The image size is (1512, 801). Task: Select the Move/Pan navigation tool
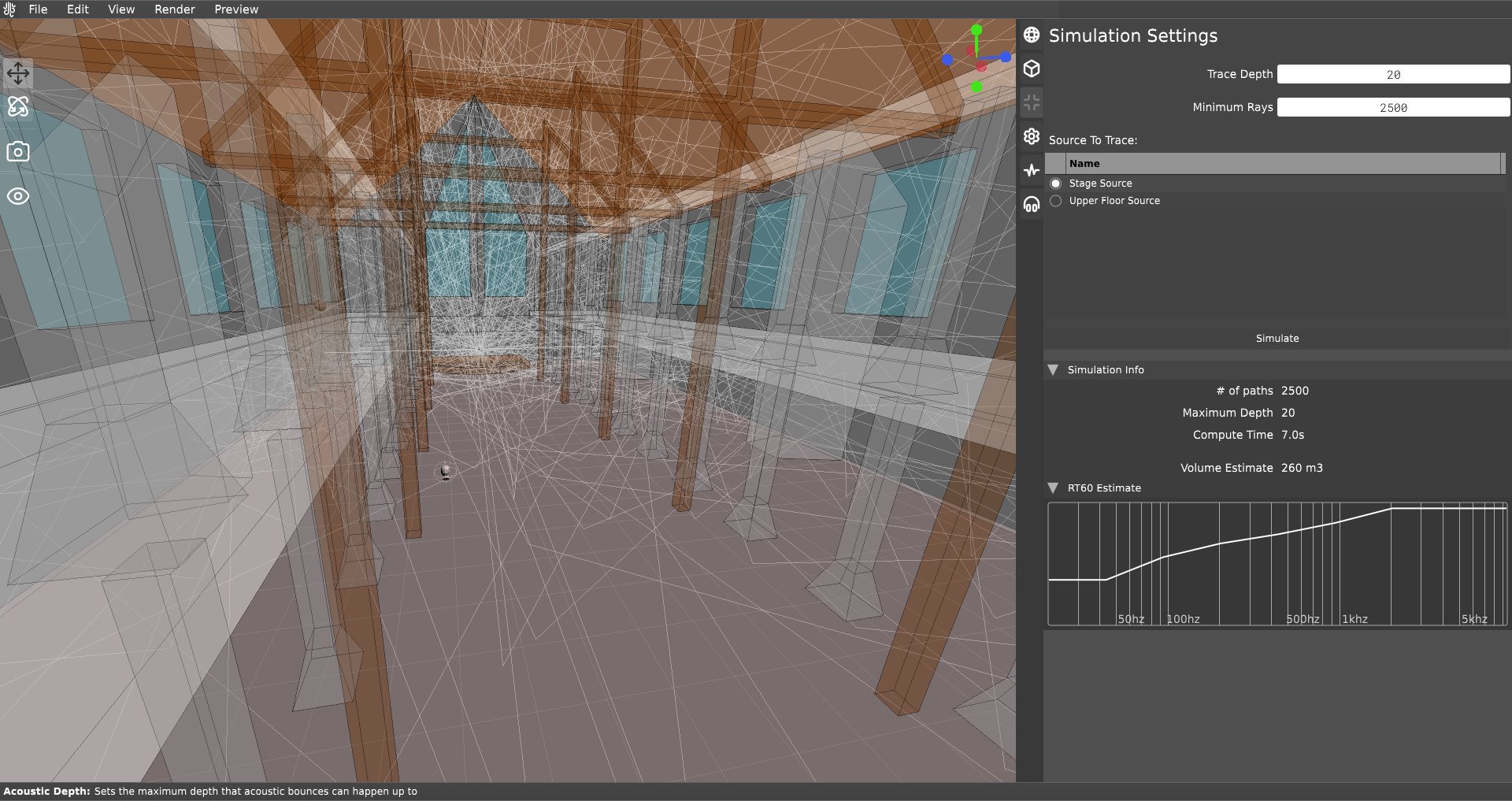point(17,73)
